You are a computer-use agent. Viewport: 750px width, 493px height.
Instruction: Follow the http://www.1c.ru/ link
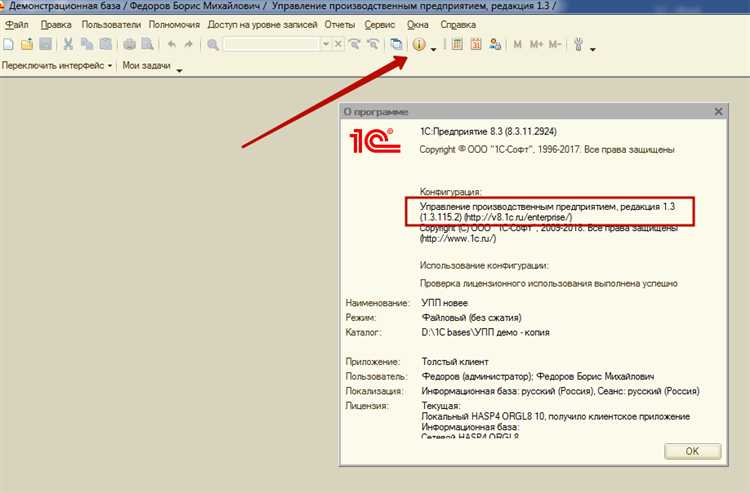tap(458, 238)
